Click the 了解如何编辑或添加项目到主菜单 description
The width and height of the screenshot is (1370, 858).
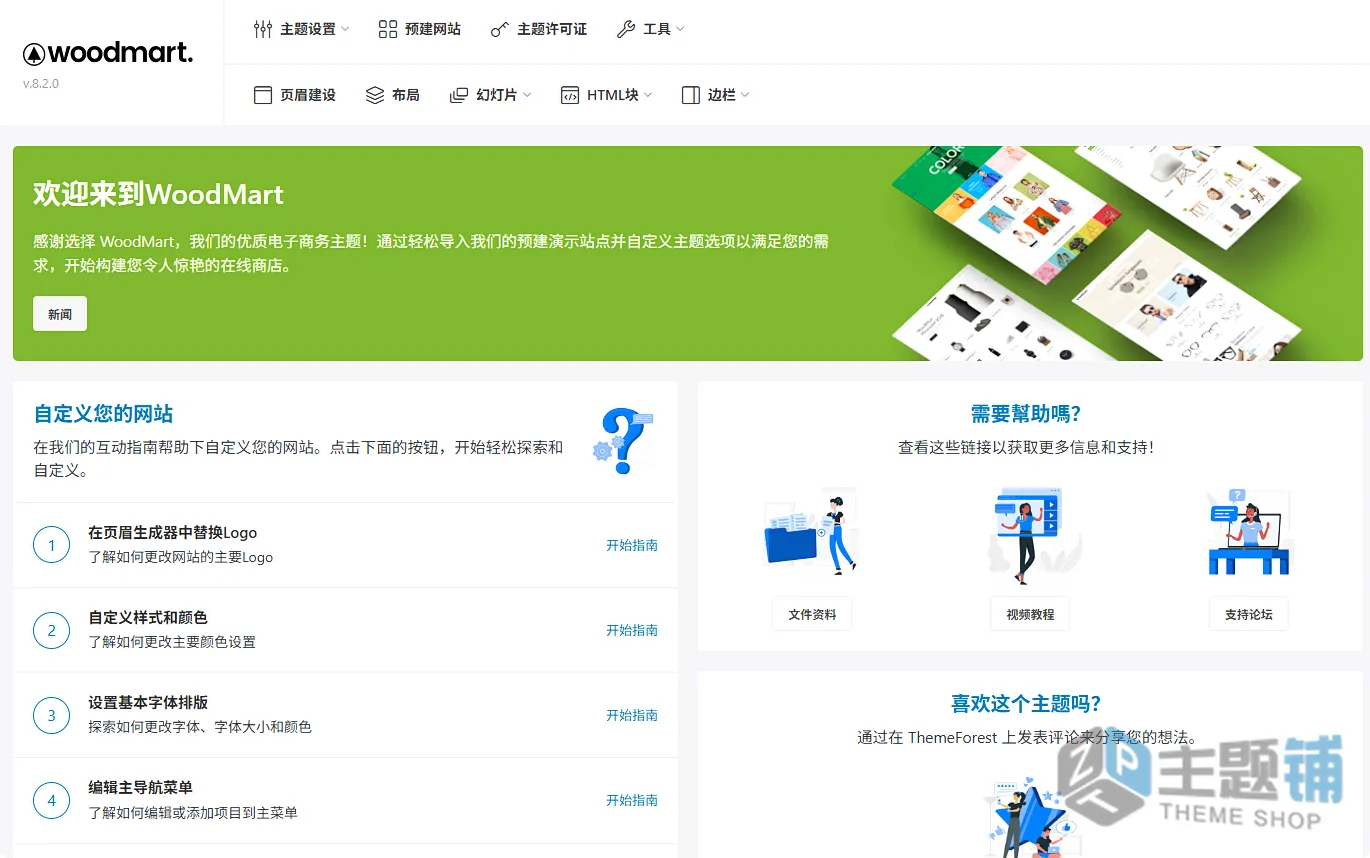[193, 813]
